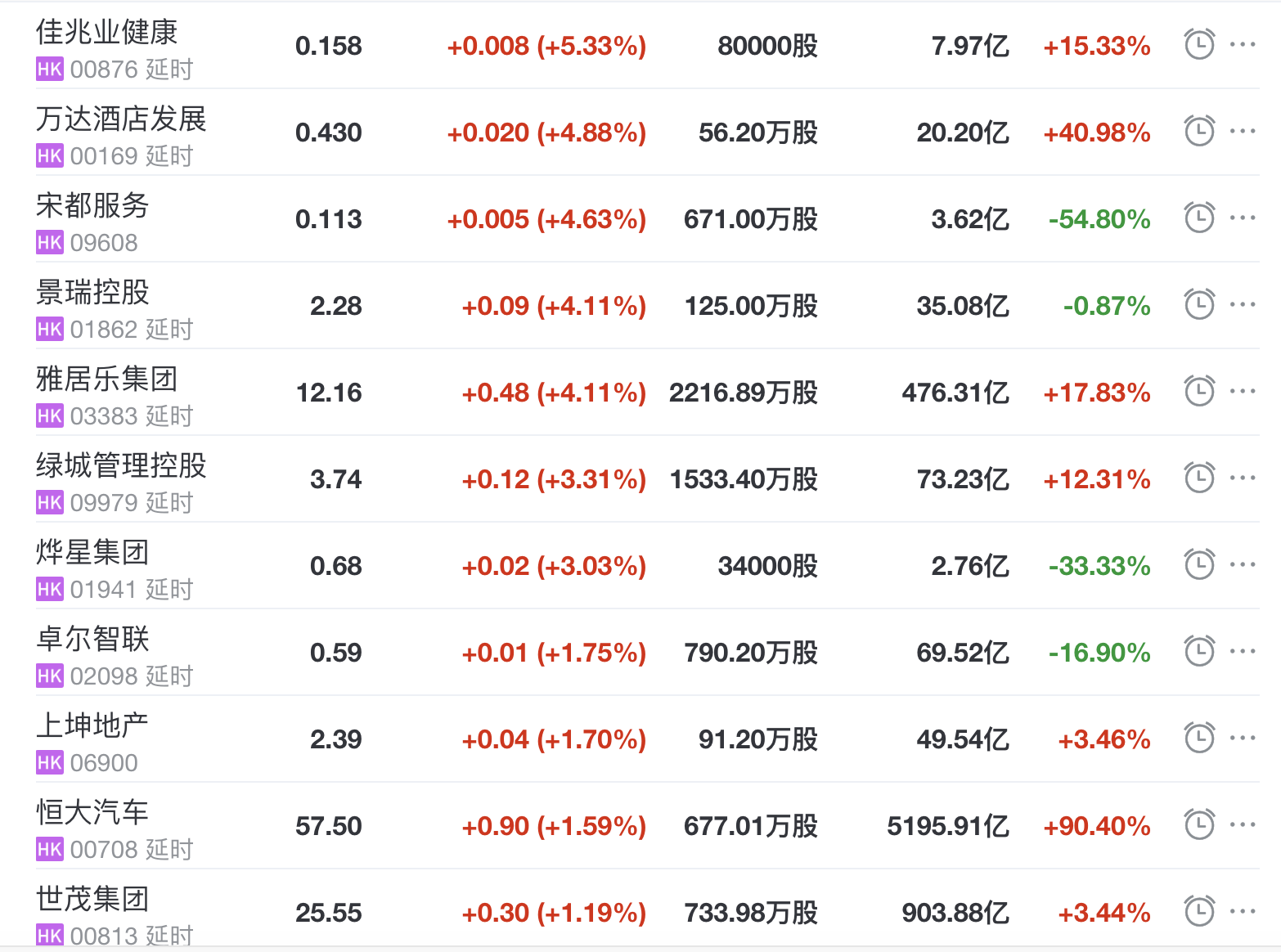Open 宋都服务 stock page
1281x952 pixels.
(92, 205)
